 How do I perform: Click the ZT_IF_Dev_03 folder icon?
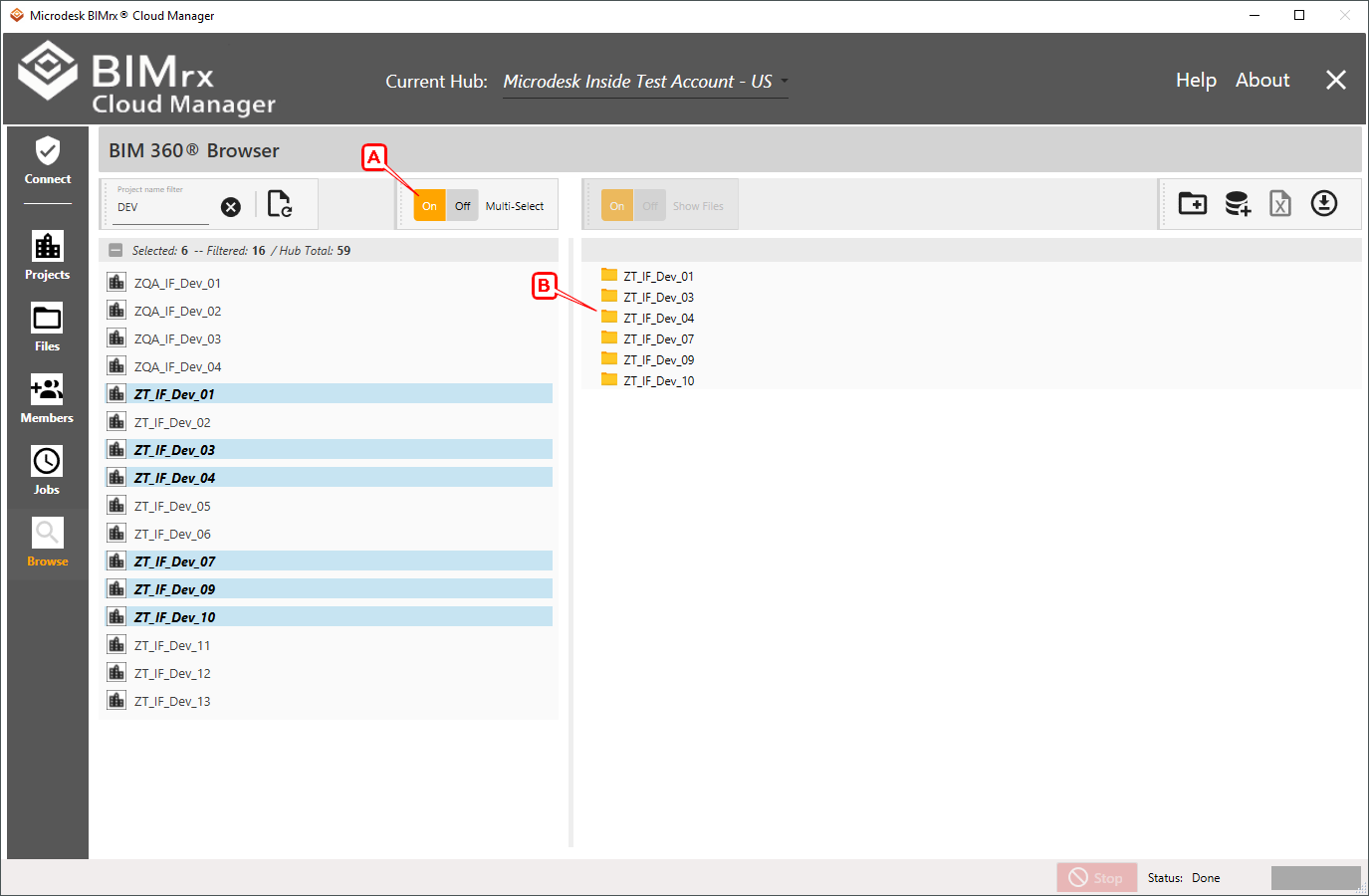(x=609, y=296)
